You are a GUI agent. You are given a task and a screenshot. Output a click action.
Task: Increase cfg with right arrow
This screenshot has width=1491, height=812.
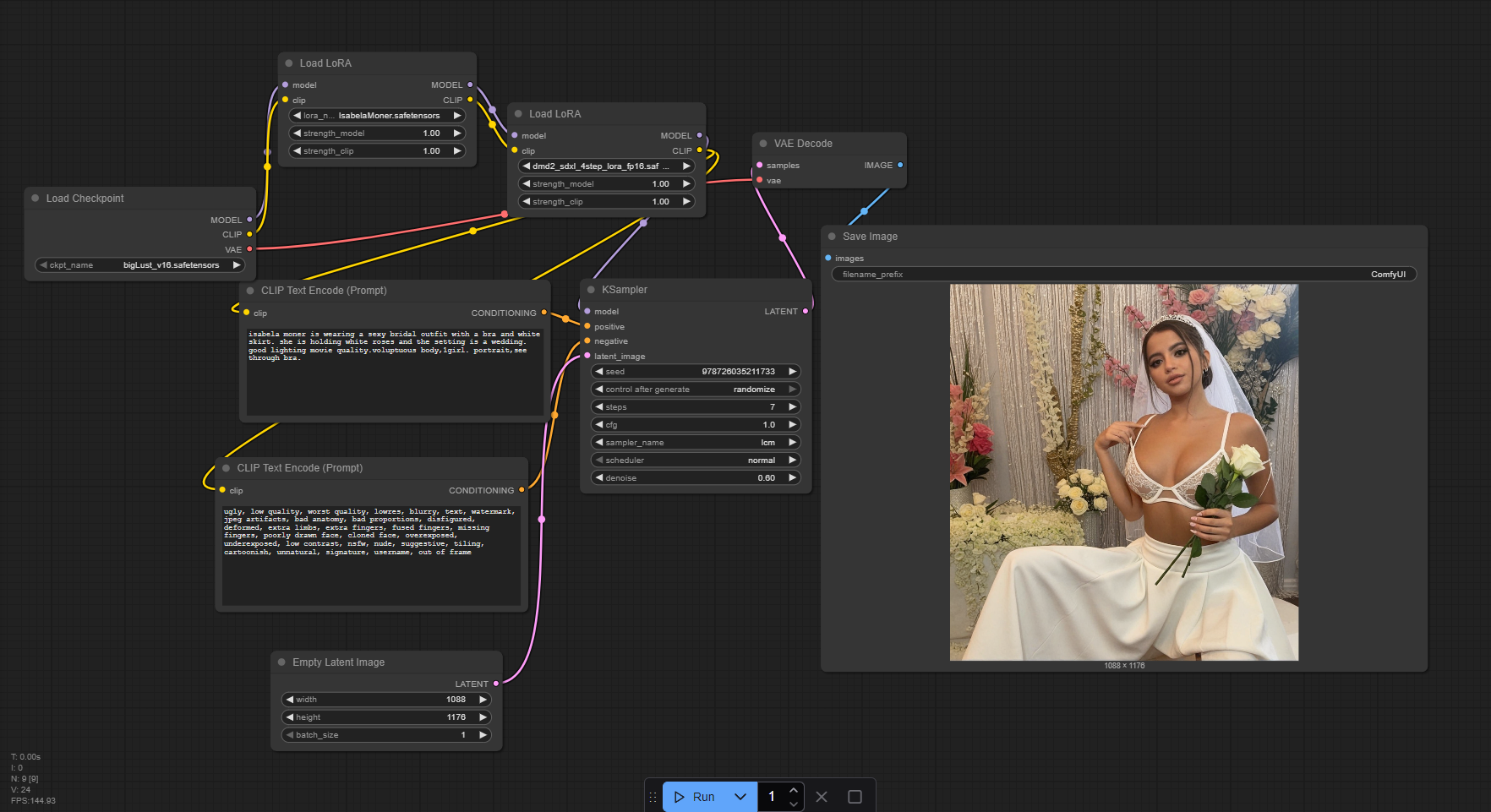click(793, 425)
